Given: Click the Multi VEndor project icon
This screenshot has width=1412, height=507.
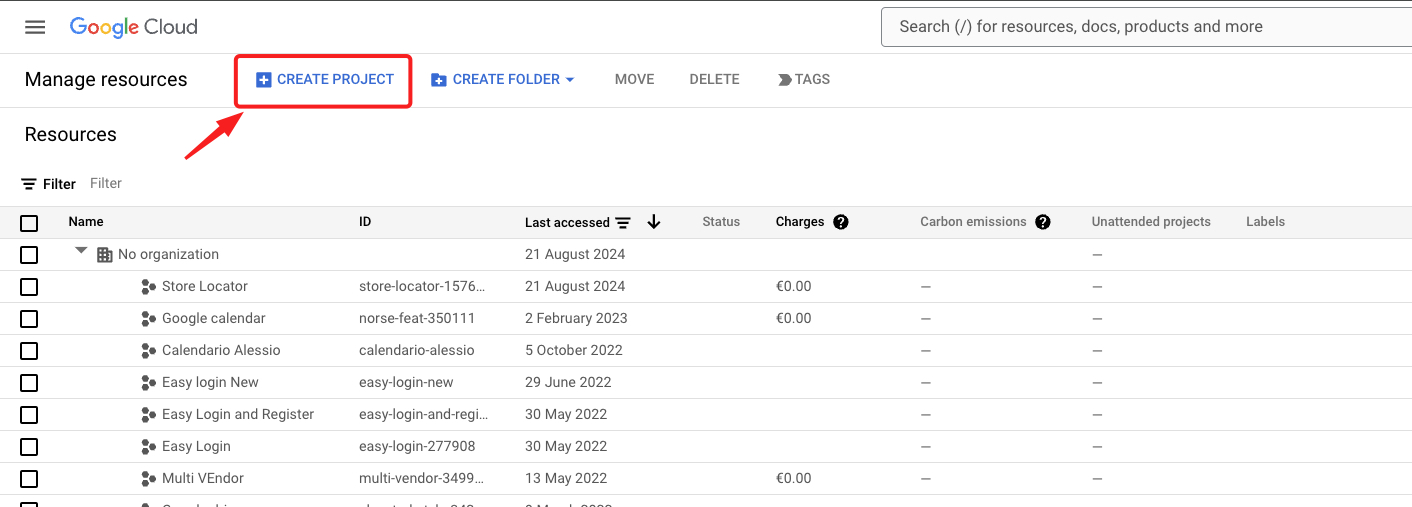Looking at the screenshot, I should click(x=148, y=479).
